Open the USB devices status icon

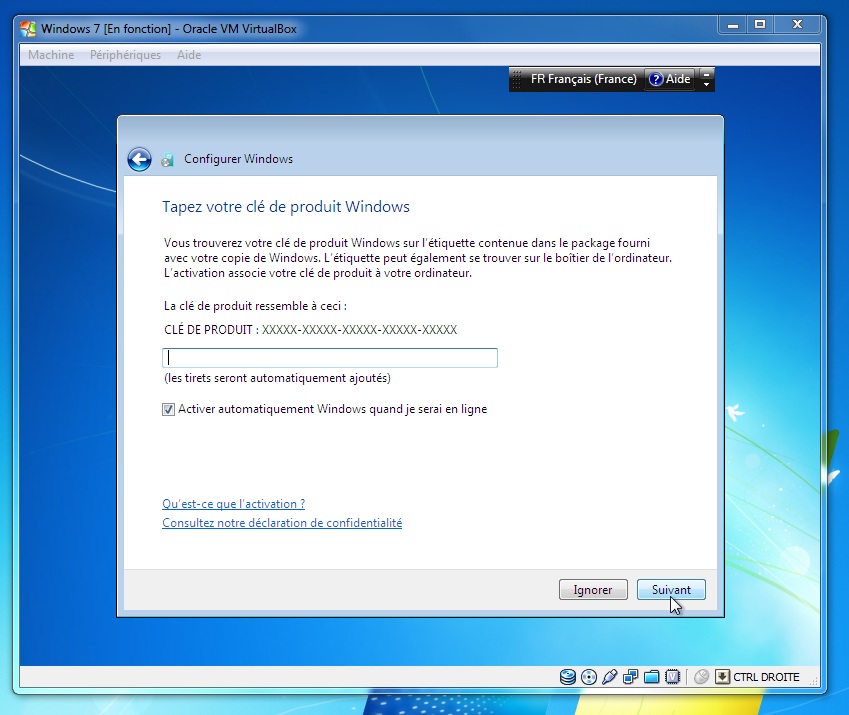pyautogui.click(x=609, y=677)
